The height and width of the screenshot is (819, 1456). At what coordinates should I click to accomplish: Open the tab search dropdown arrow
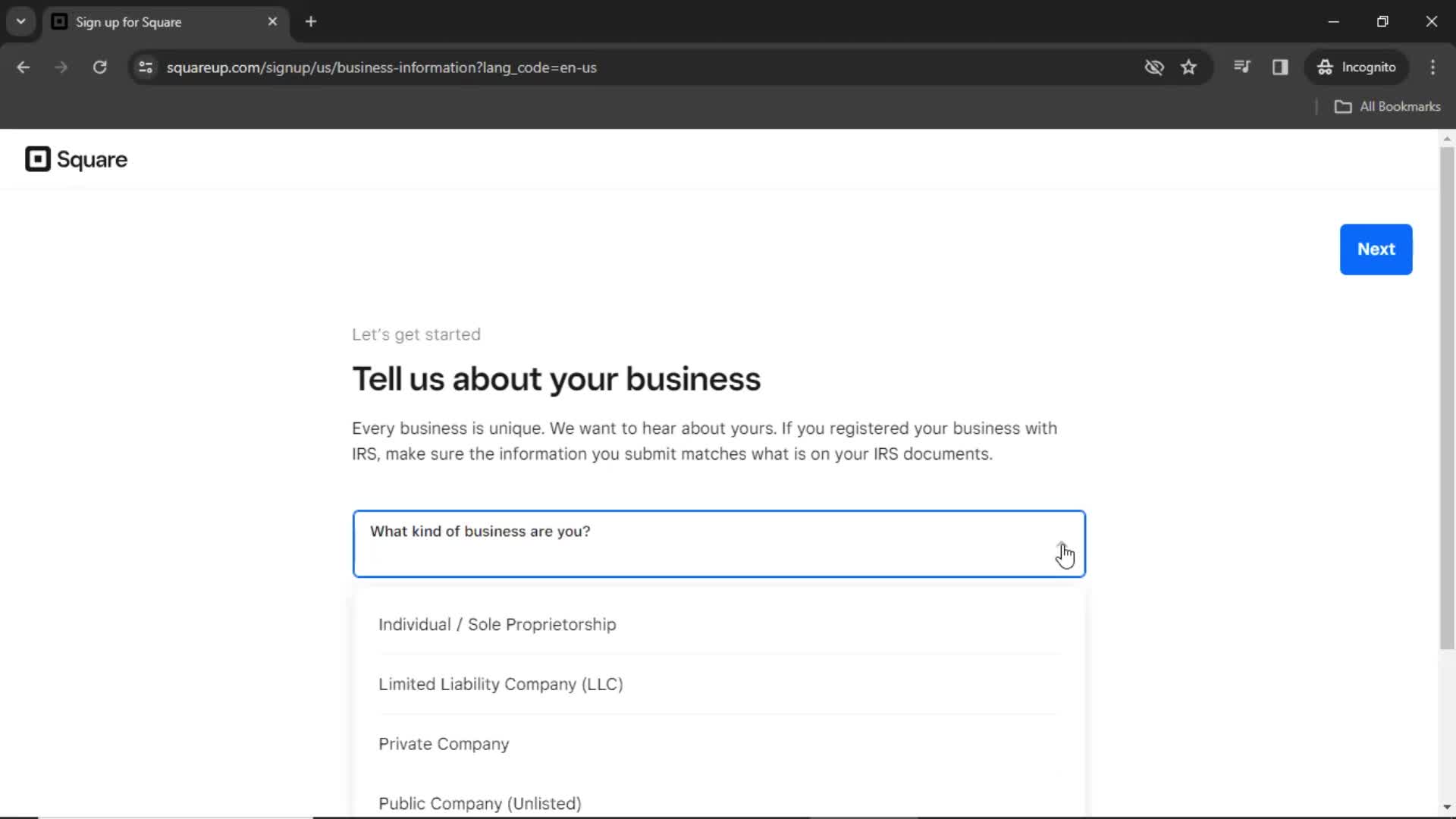21,21
